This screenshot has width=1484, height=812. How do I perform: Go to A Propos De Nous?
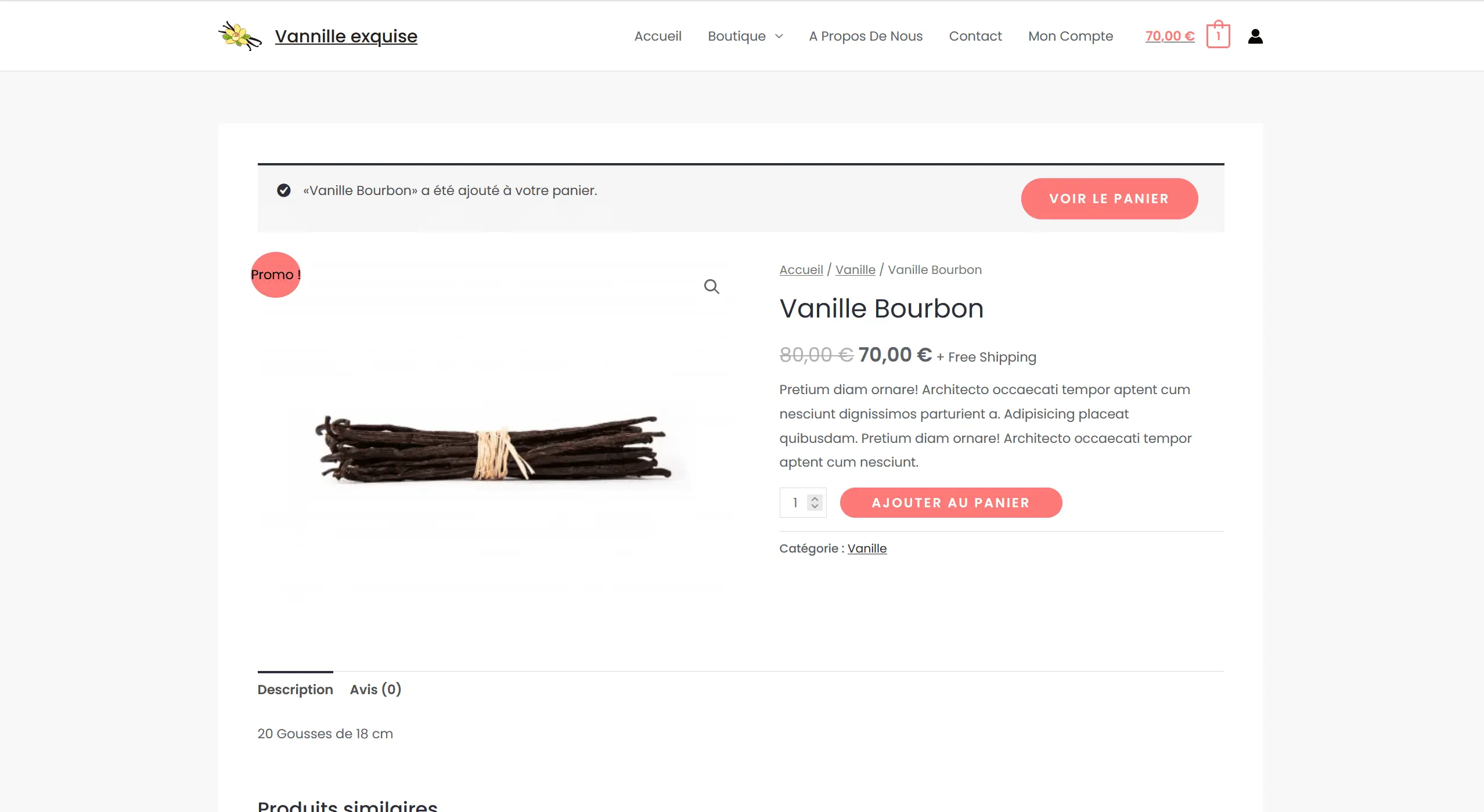point(866,36)
